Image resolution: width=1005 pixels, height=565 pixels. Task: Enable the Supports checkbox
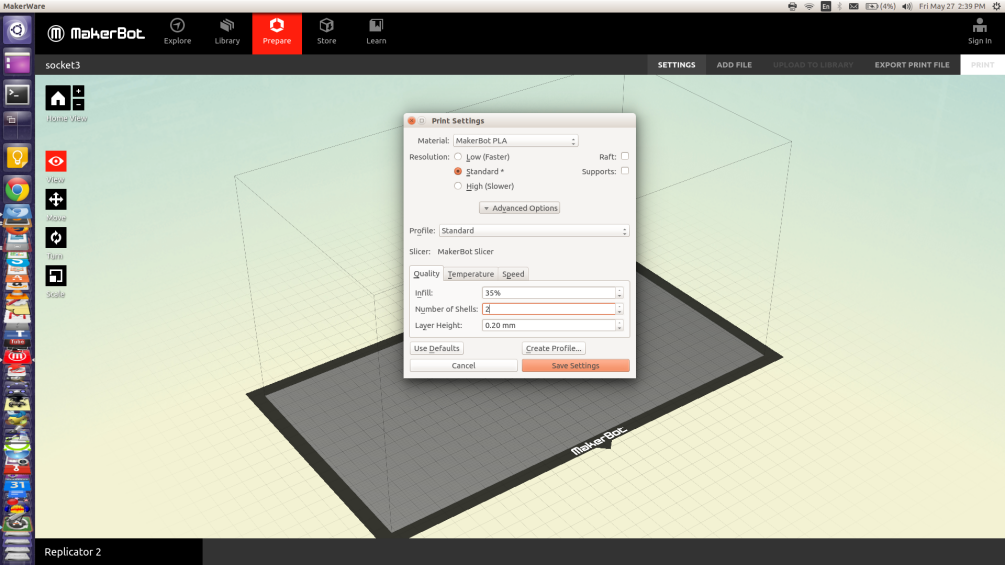625,171
